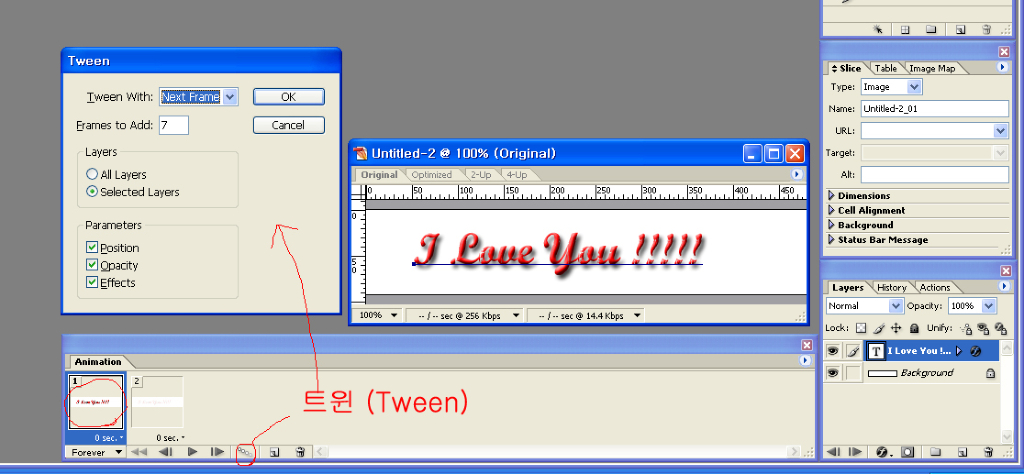This screenshot has width=1024, height=474.
Task: Layers palette next frame arrow icon
Action: pyautogui.click(x=855, y=452)
